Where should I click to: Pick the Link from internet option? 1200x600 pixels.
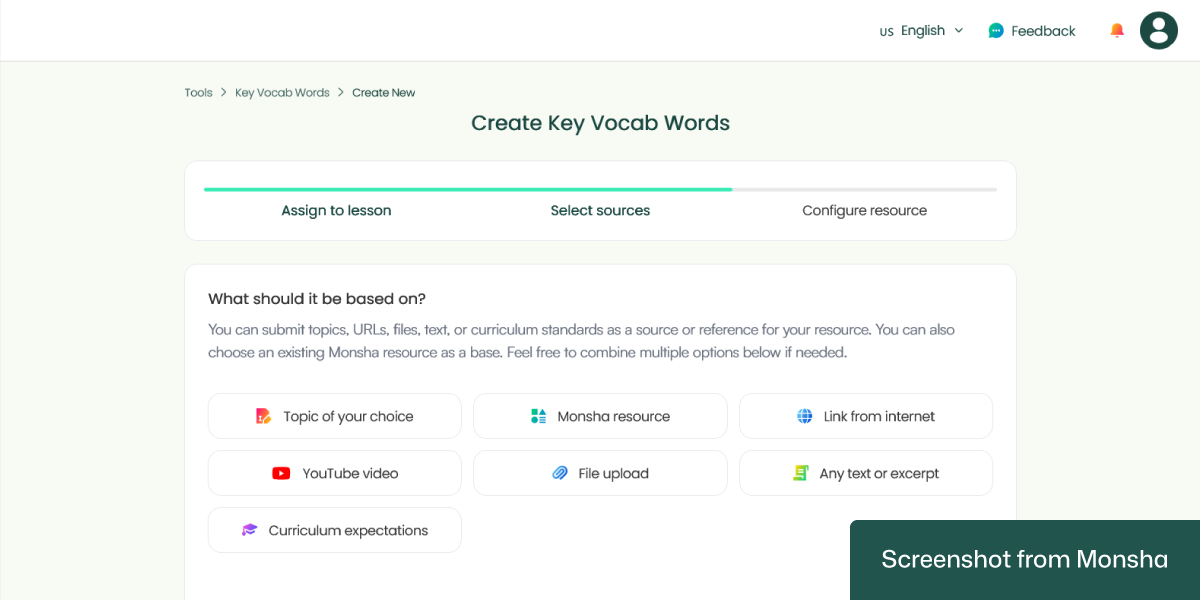(866, 416)
